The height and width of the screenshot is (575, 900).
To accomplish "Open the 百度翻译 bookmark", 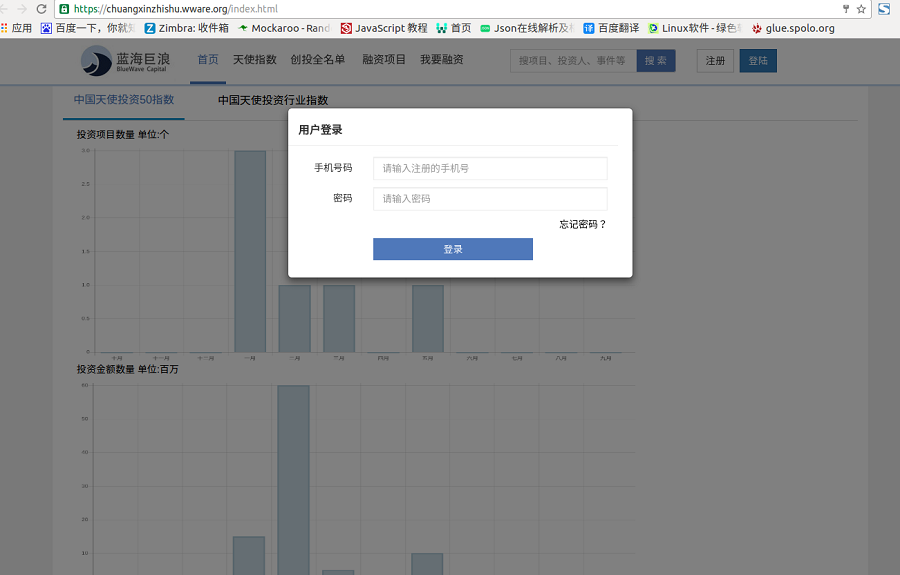I will point(610,28).
